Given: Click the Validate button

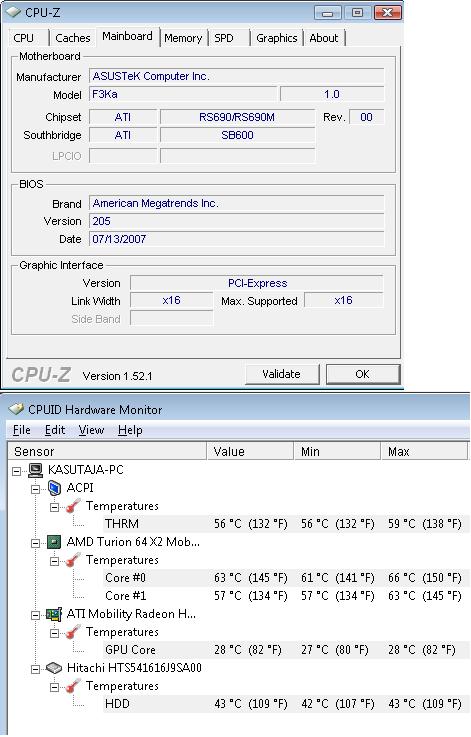Looking at the screenshot, I should [x=282, y=374].
